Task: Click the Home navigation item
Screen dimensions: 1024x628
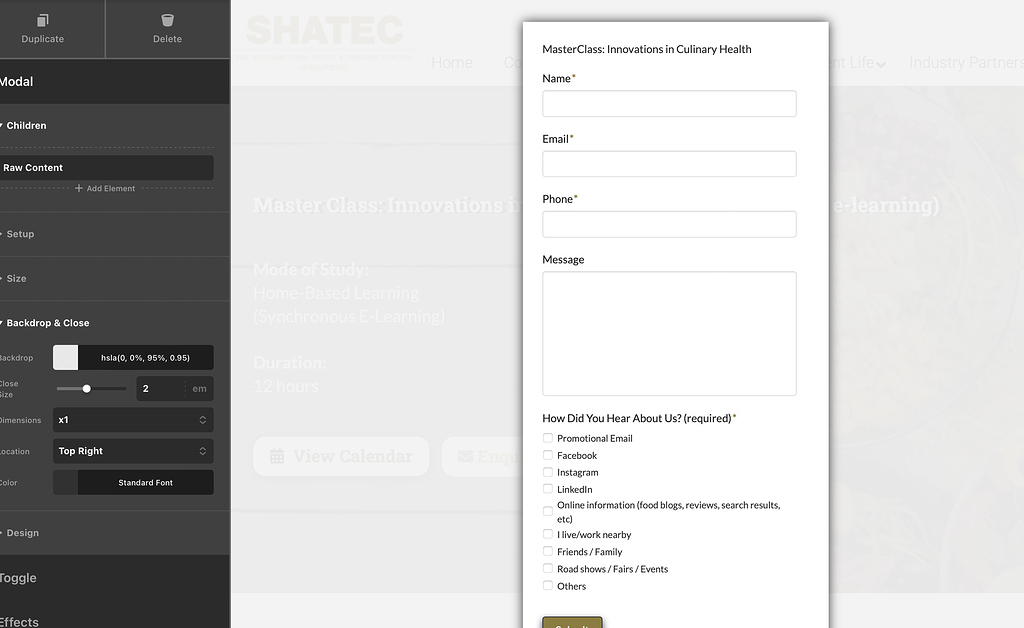Action: 452,62
